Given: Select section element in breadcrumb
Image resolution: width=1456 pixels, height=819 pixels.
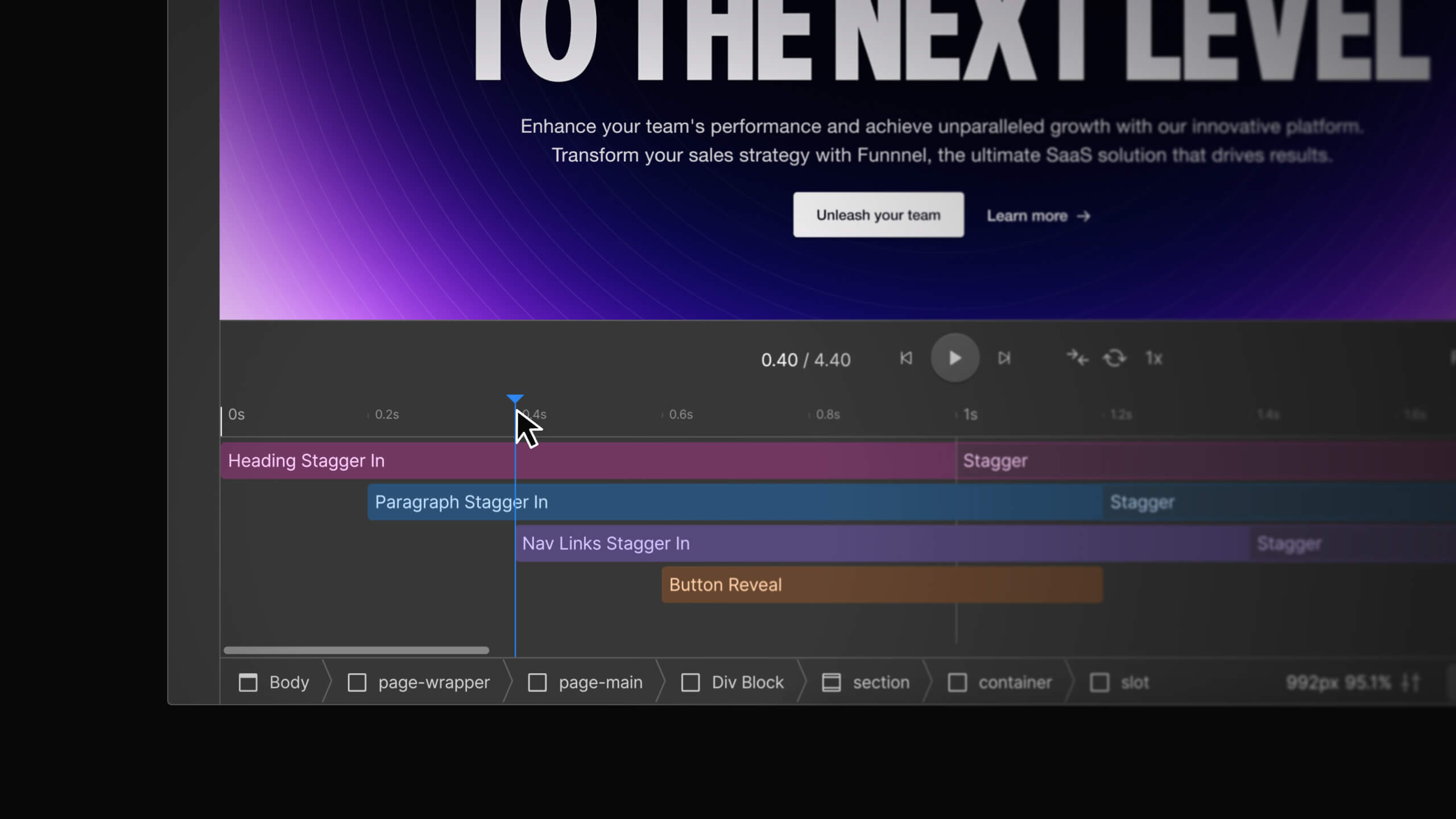Looking at the screenshot, I should point(866,682).
